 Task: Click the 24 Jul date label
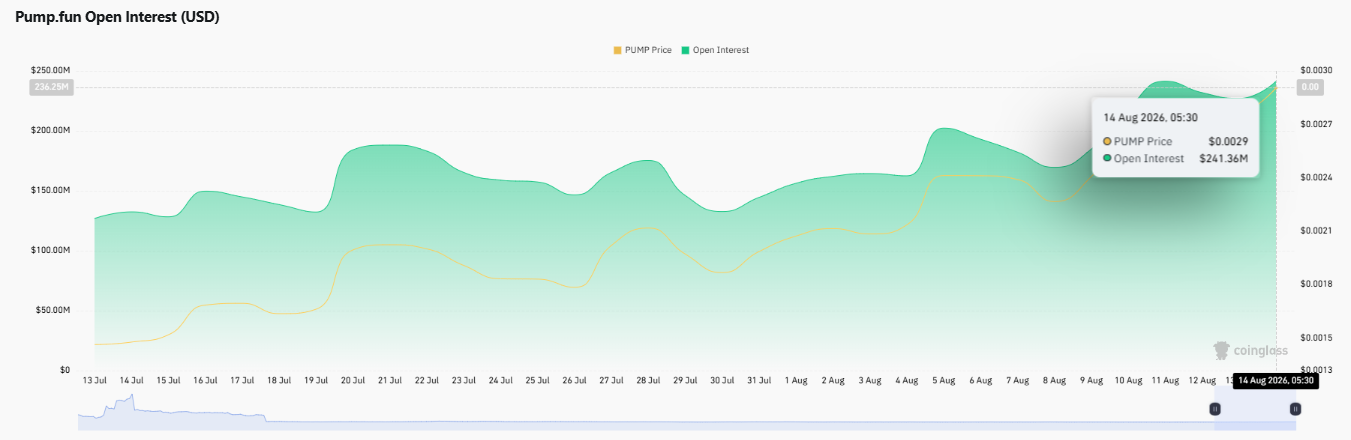tap(501, 381)
